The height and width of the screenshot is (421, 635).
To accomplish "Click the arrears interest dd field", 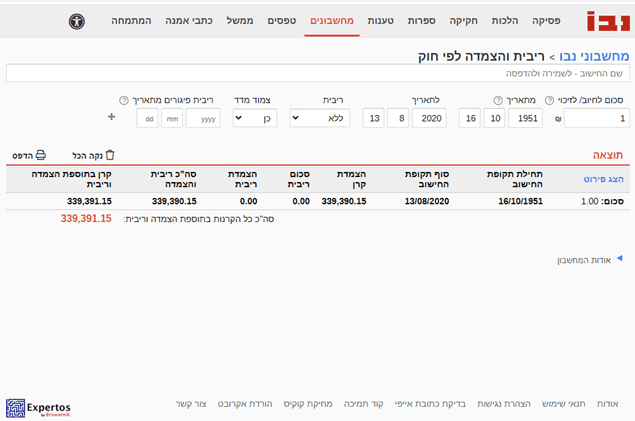I will [x=147, y=118].
